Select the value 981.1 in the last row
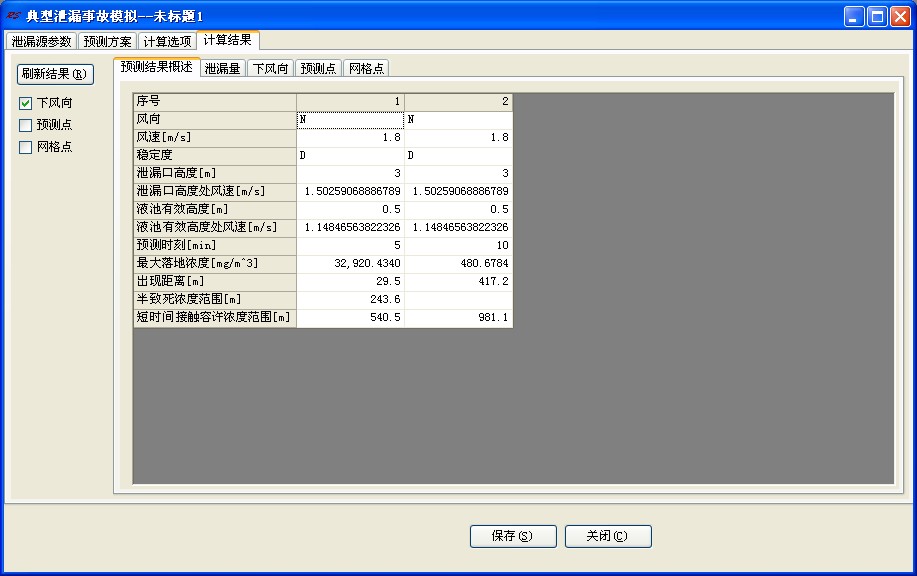The image size is (917, 576). (x=458, y=317)
